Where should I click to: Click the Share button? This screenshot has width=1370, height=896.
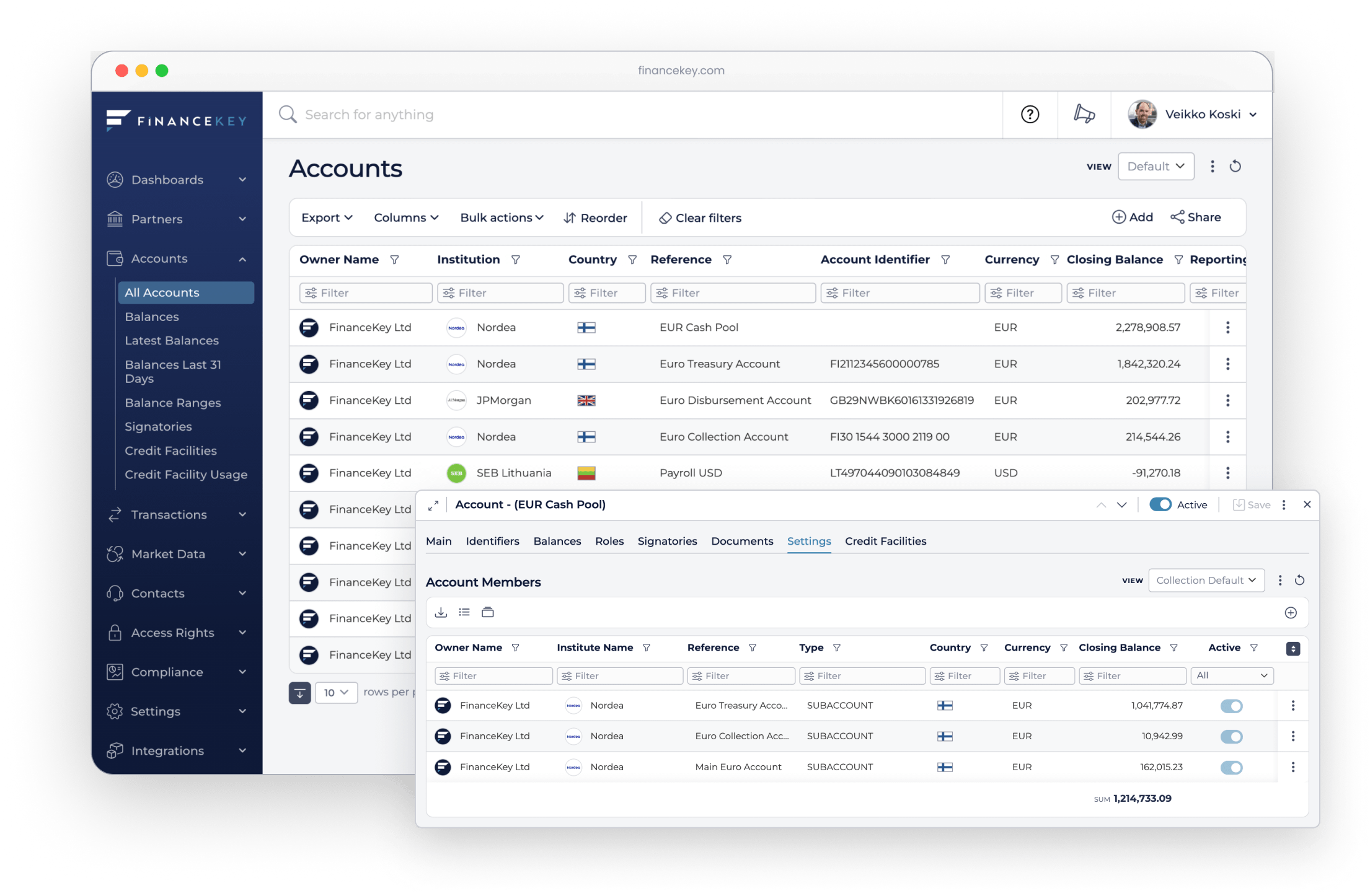(1195, 217)
